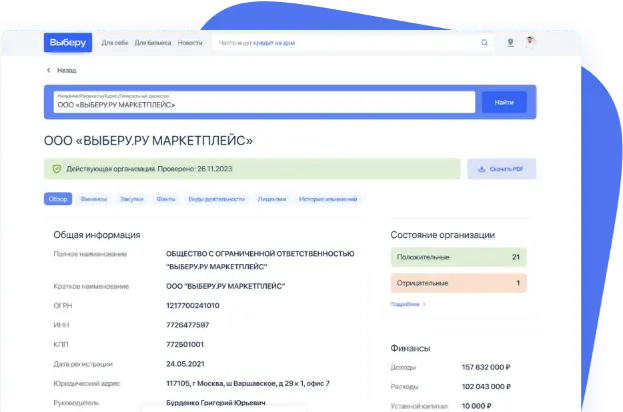Open the Виды деятельности tab
The image size is (623, 412).
coord(216,199)
